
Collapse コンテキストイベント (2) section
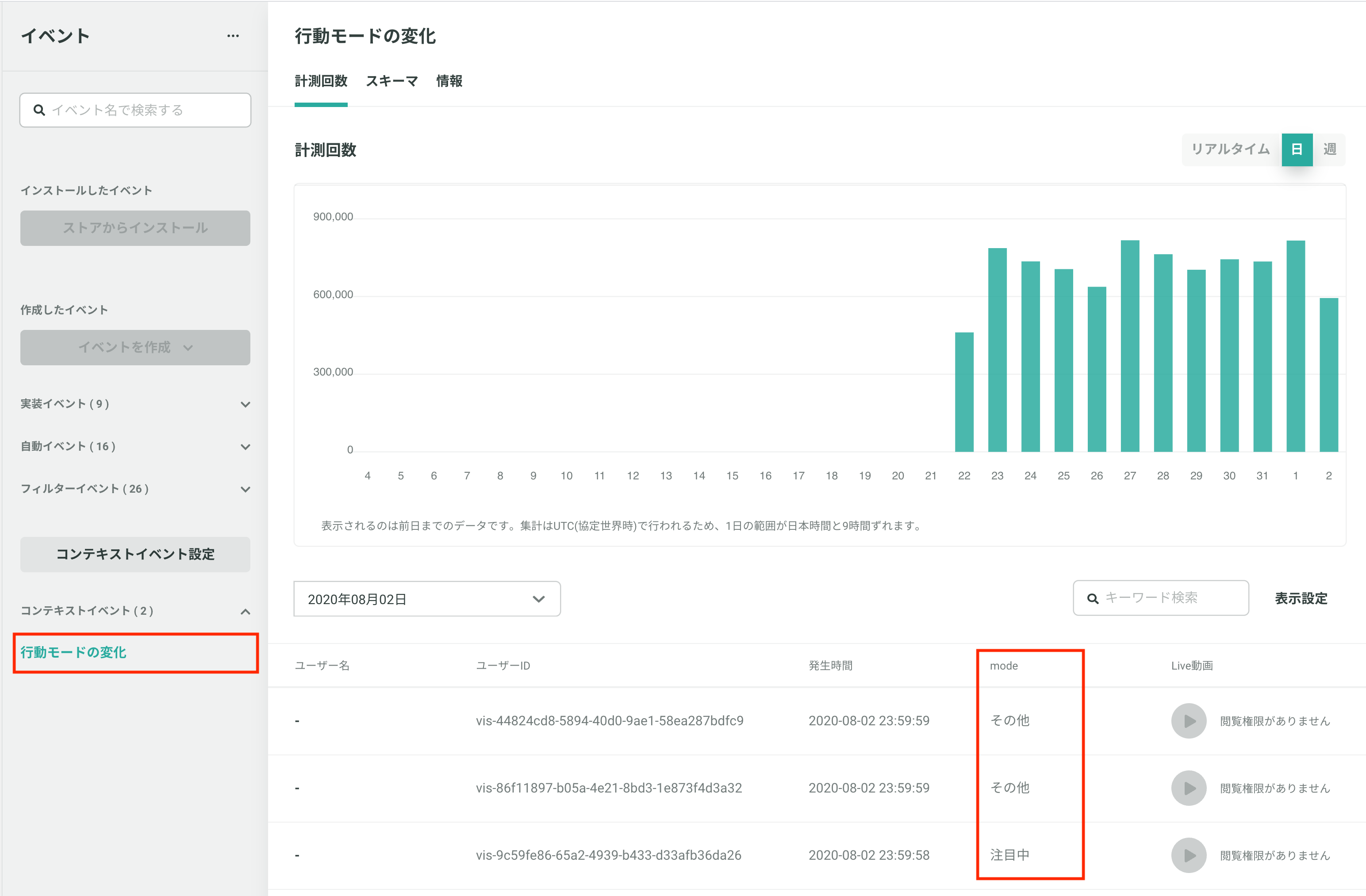[x=135, y=611]
